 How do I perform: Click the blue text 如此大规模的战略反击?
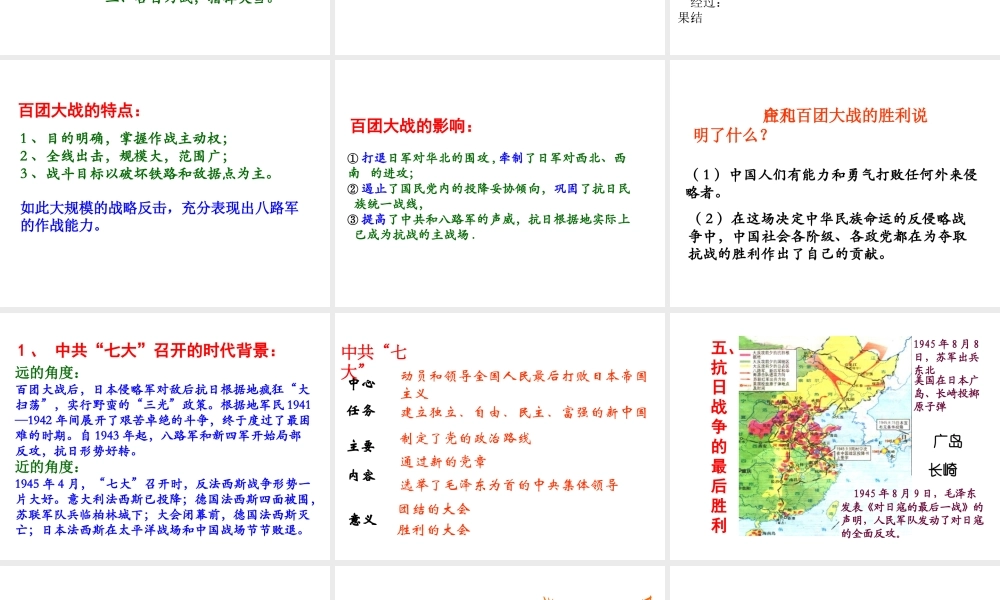(x=159, y=216)
